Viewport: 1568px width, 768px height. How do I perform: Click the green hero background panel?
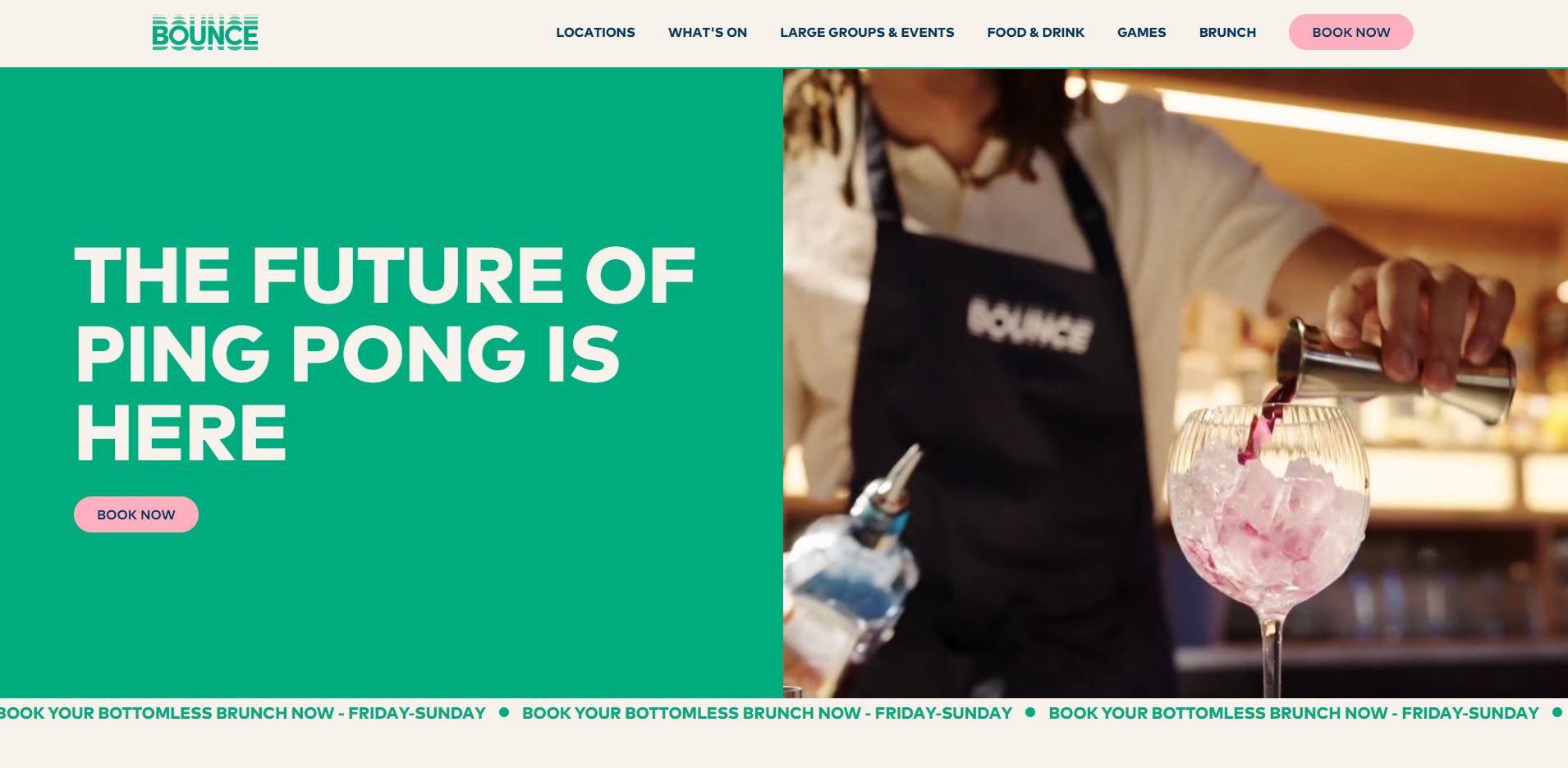(x=392, y=383)
